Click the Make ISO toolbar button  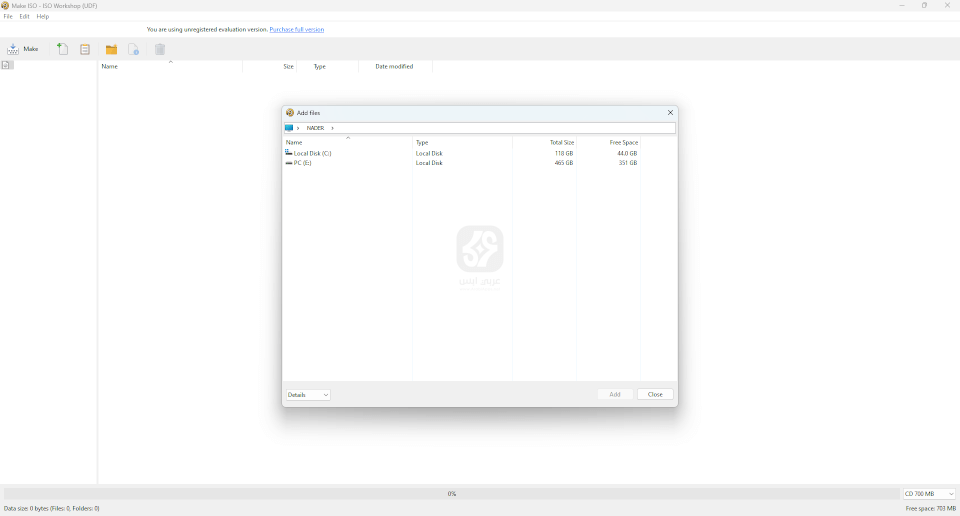tap(23, 49)
